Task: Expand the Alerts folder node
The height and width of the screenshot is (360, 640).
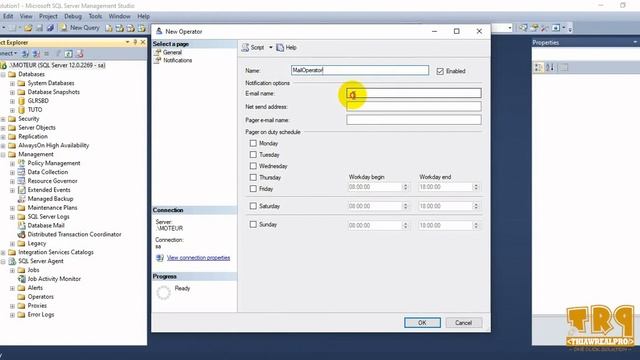Action: [12, 288]
